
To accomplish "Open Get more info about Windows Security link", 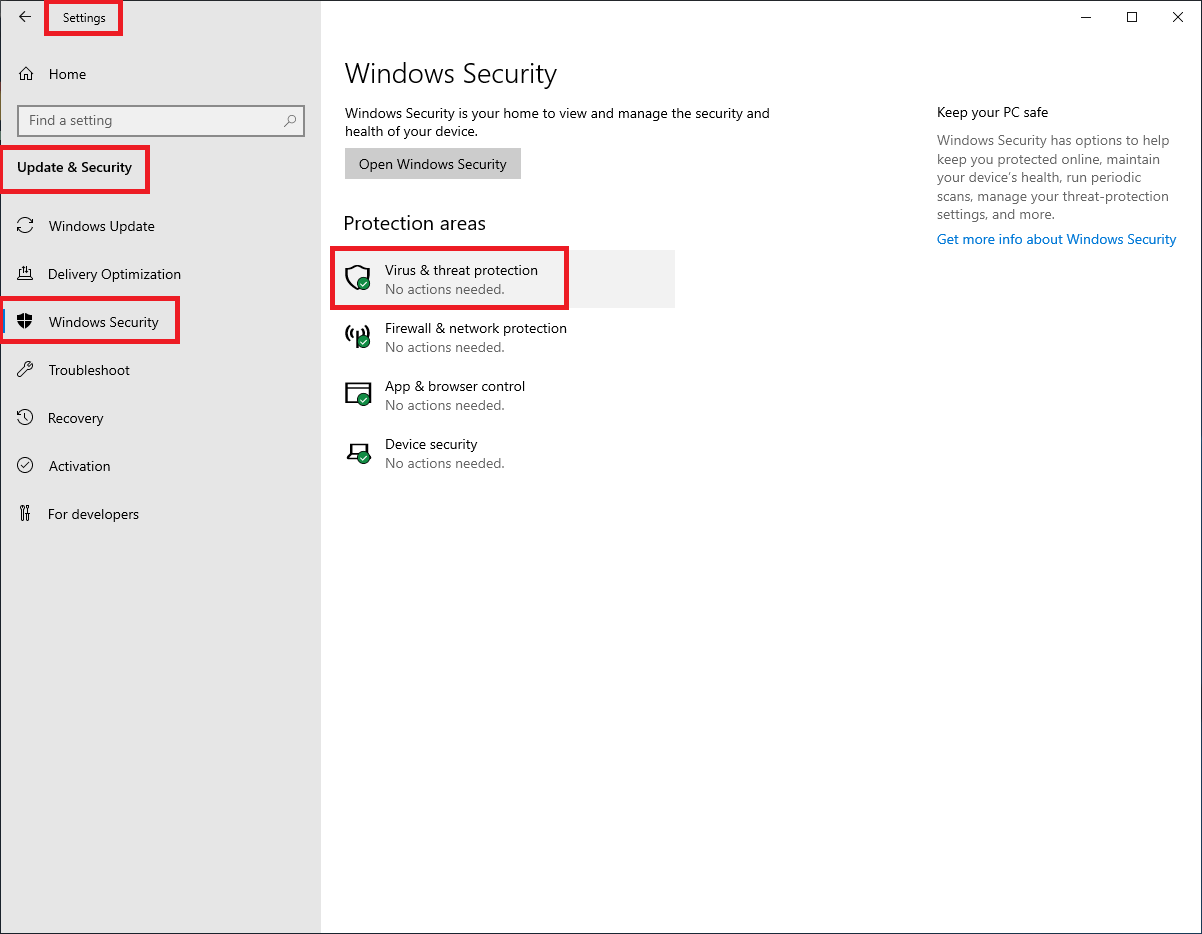I will coord(1056,239).
